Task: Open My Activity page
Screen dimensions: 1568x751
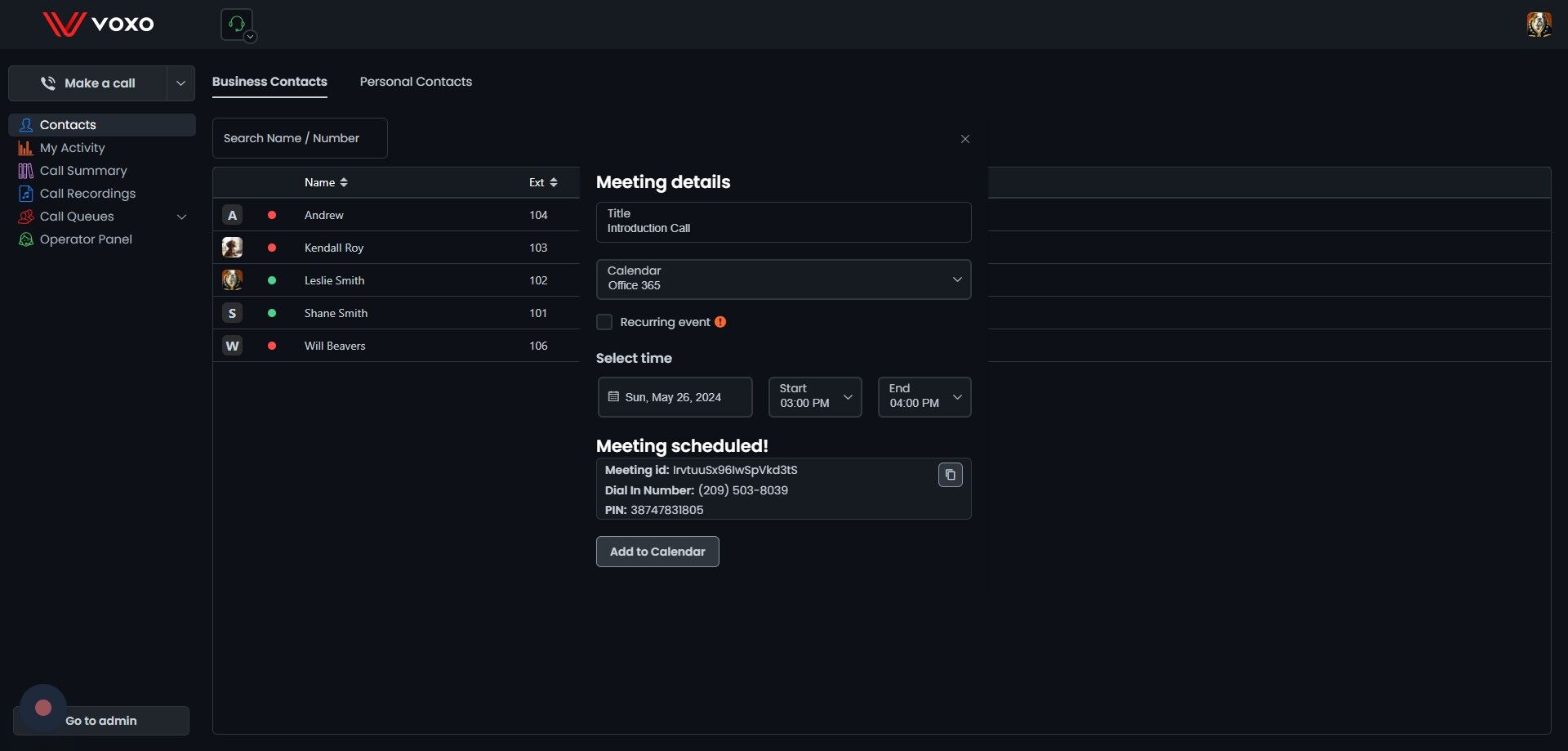Action: click(x=72, y=148)
